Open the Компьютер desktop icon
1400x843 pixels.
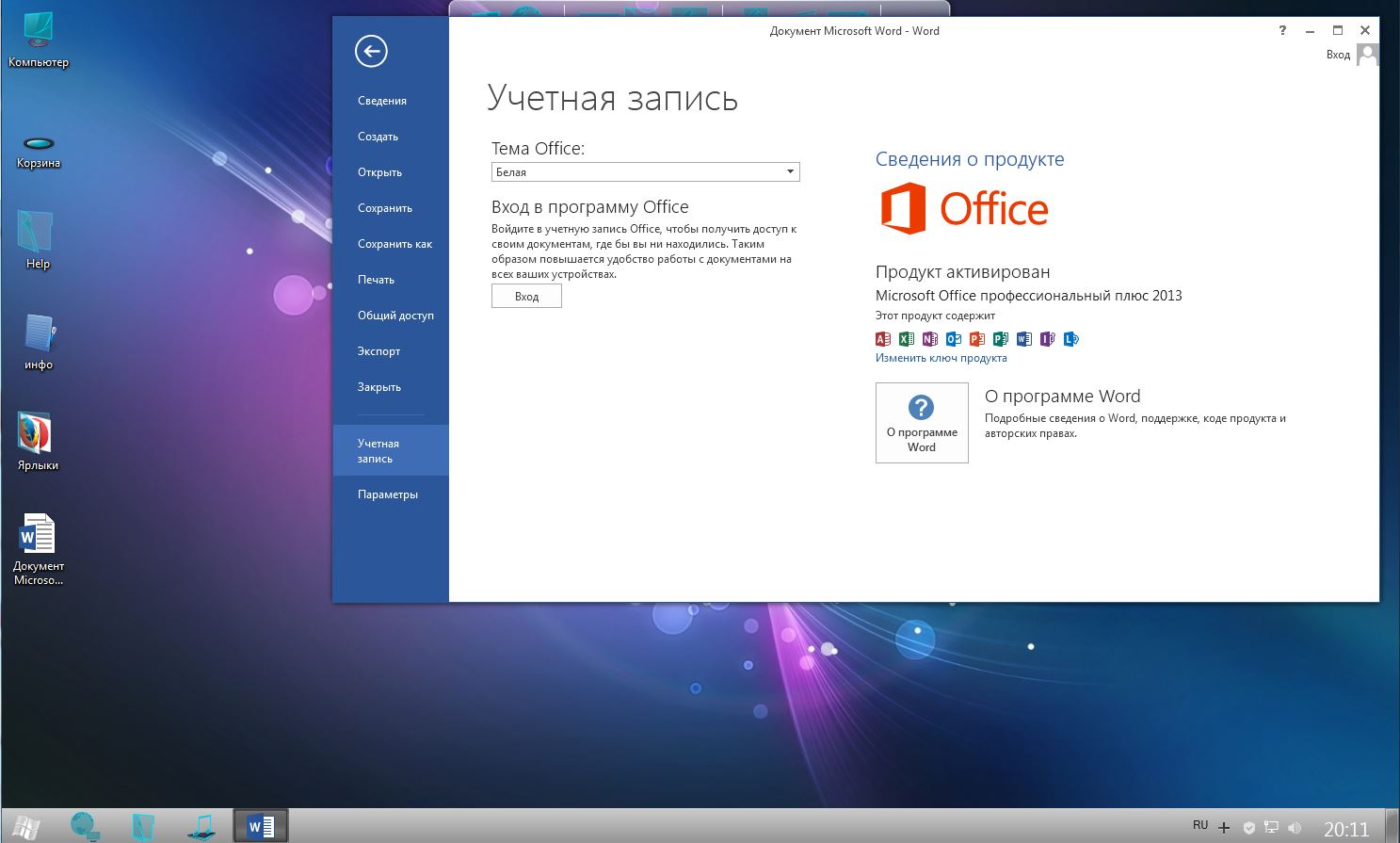(x=39, y=40)
